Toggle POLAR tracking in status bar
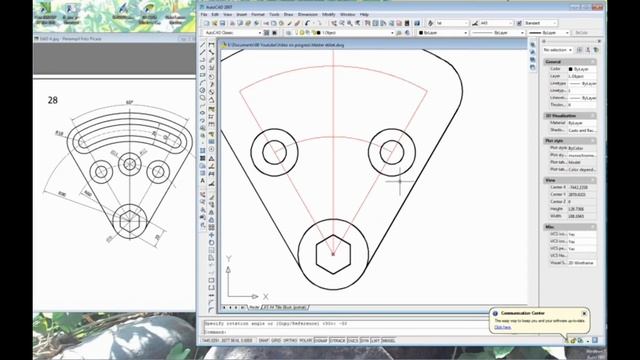 click(306, 340)
